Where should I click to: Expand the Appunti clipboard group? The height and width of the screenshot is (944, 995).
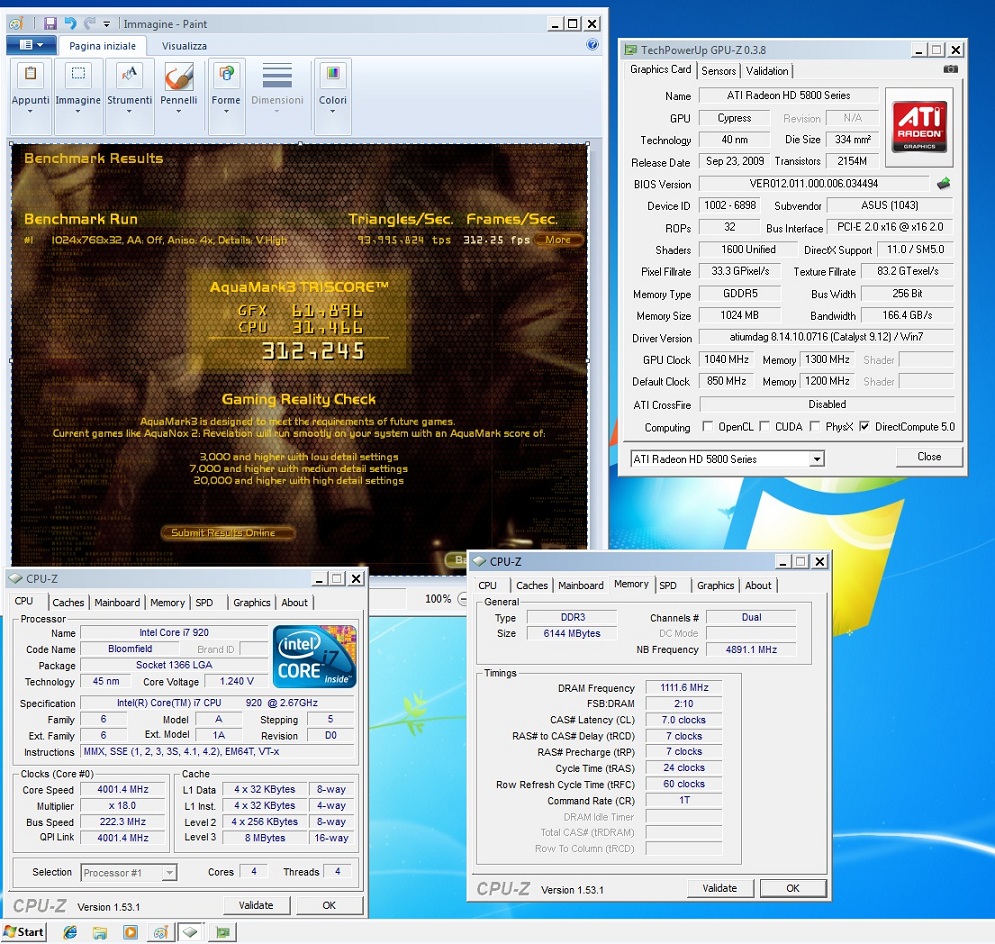pyautogui.click(x=30, y=96)
